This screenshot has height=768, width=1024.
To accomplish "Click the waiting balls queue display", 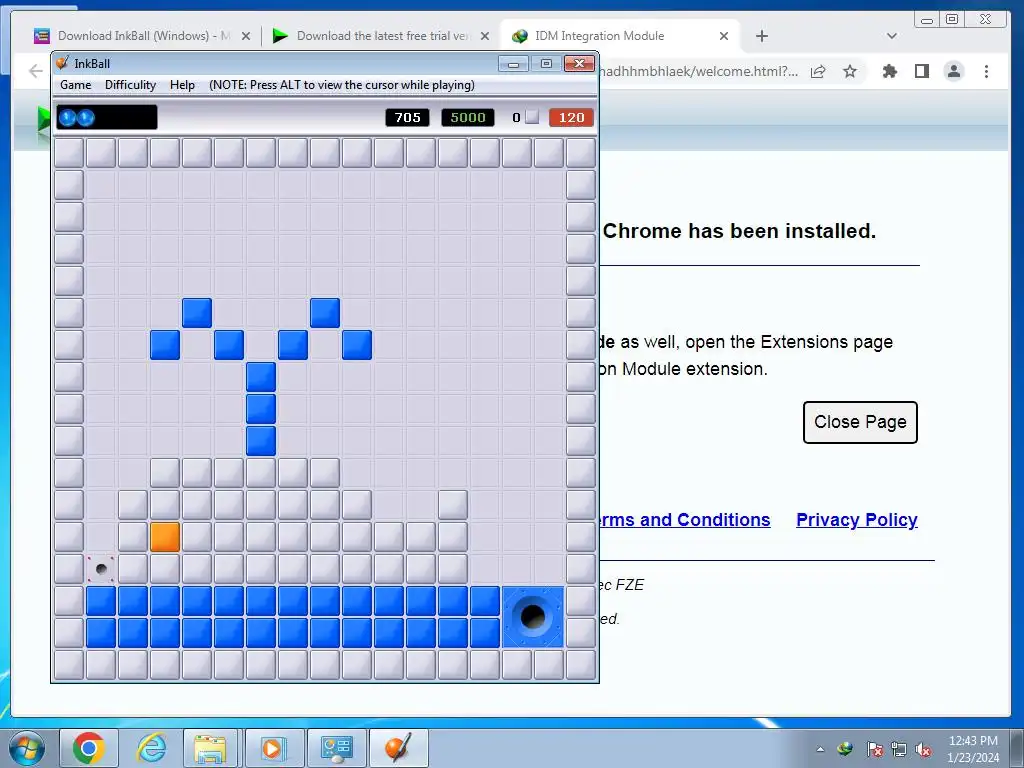I will click(106, 118).
